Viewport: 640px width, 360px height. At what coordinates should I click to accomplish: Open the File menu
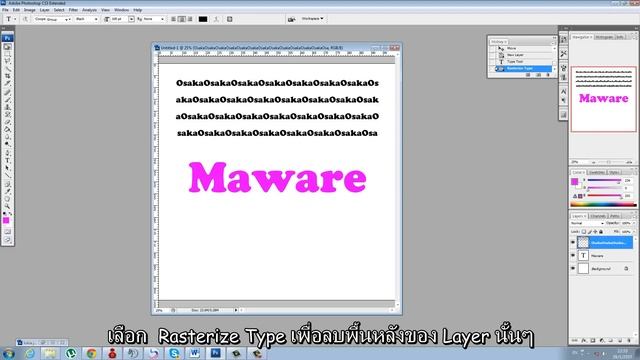[x=5, y=10]
